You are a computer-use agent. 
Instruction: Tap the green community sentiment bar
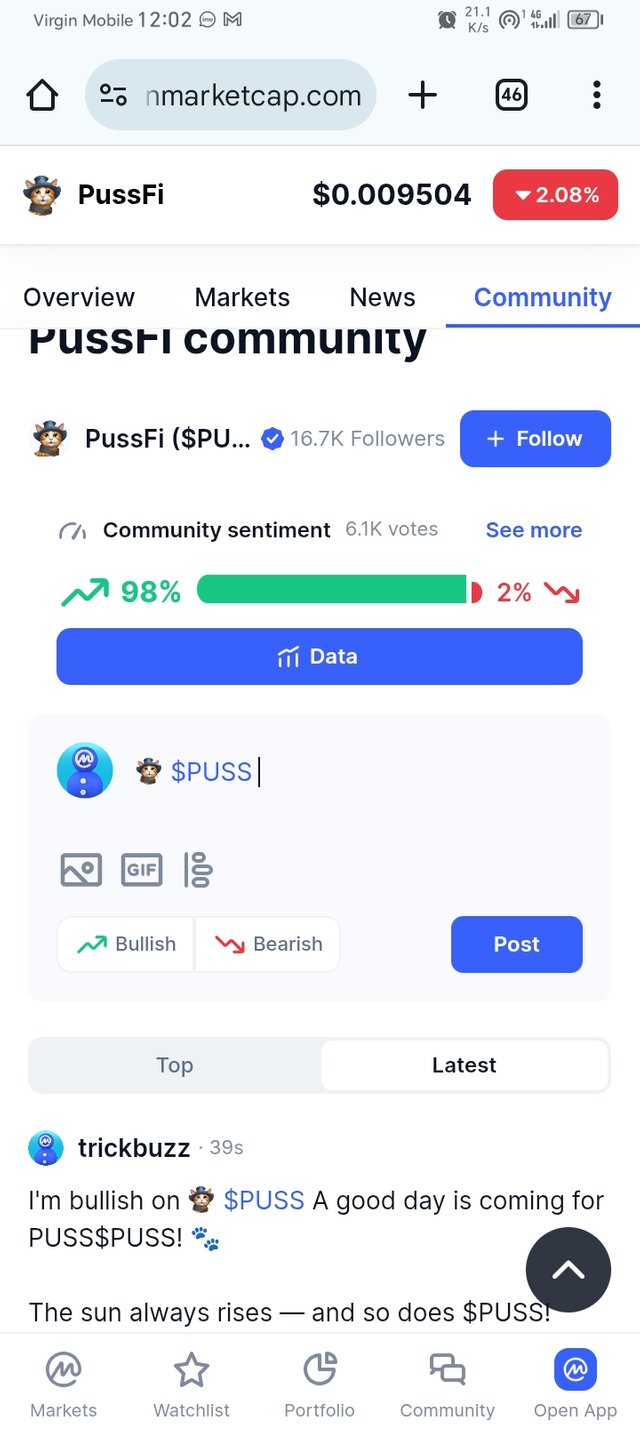[332, 590]
